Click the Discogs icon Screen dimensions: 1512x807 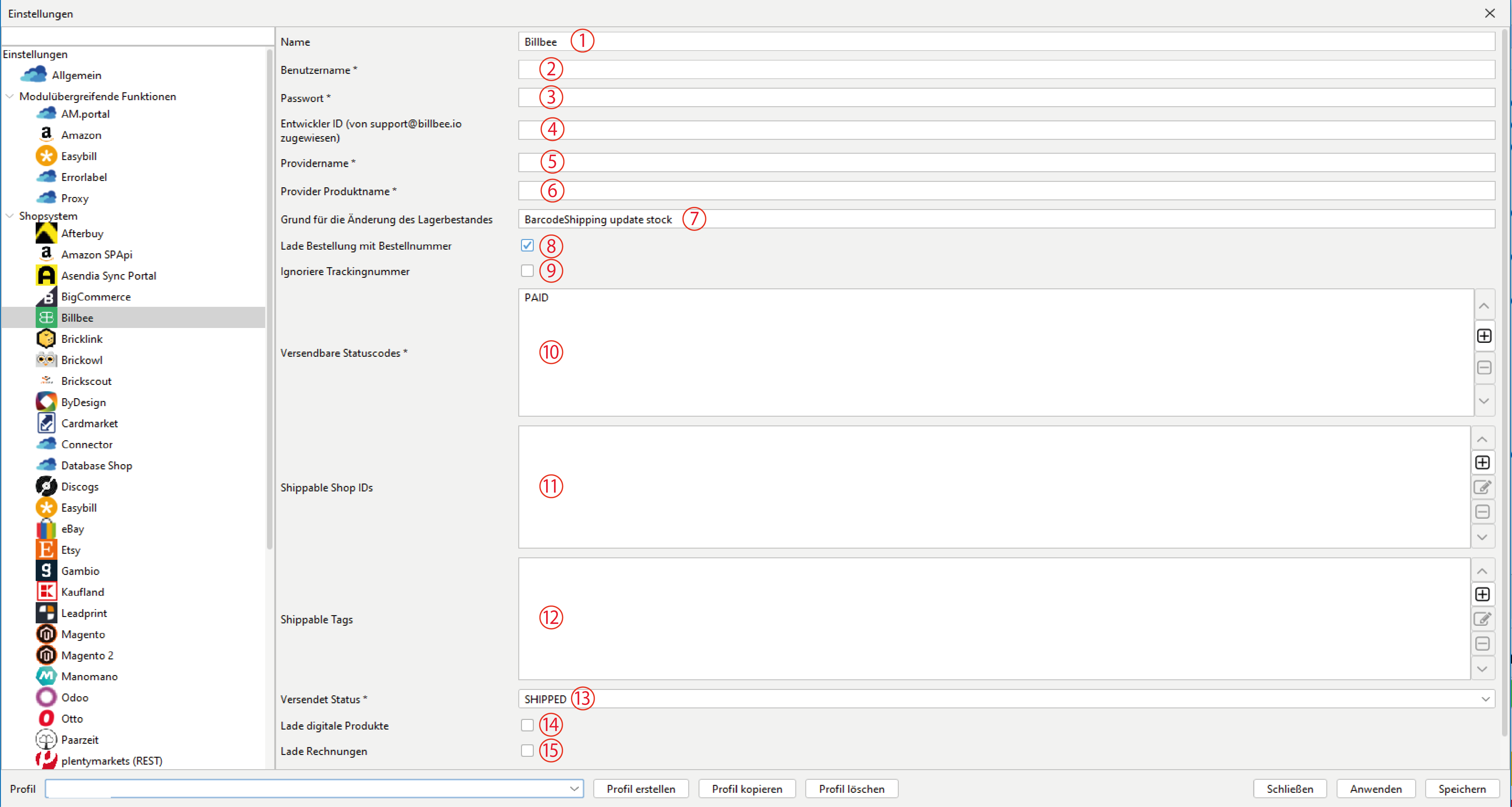point(46,487)
